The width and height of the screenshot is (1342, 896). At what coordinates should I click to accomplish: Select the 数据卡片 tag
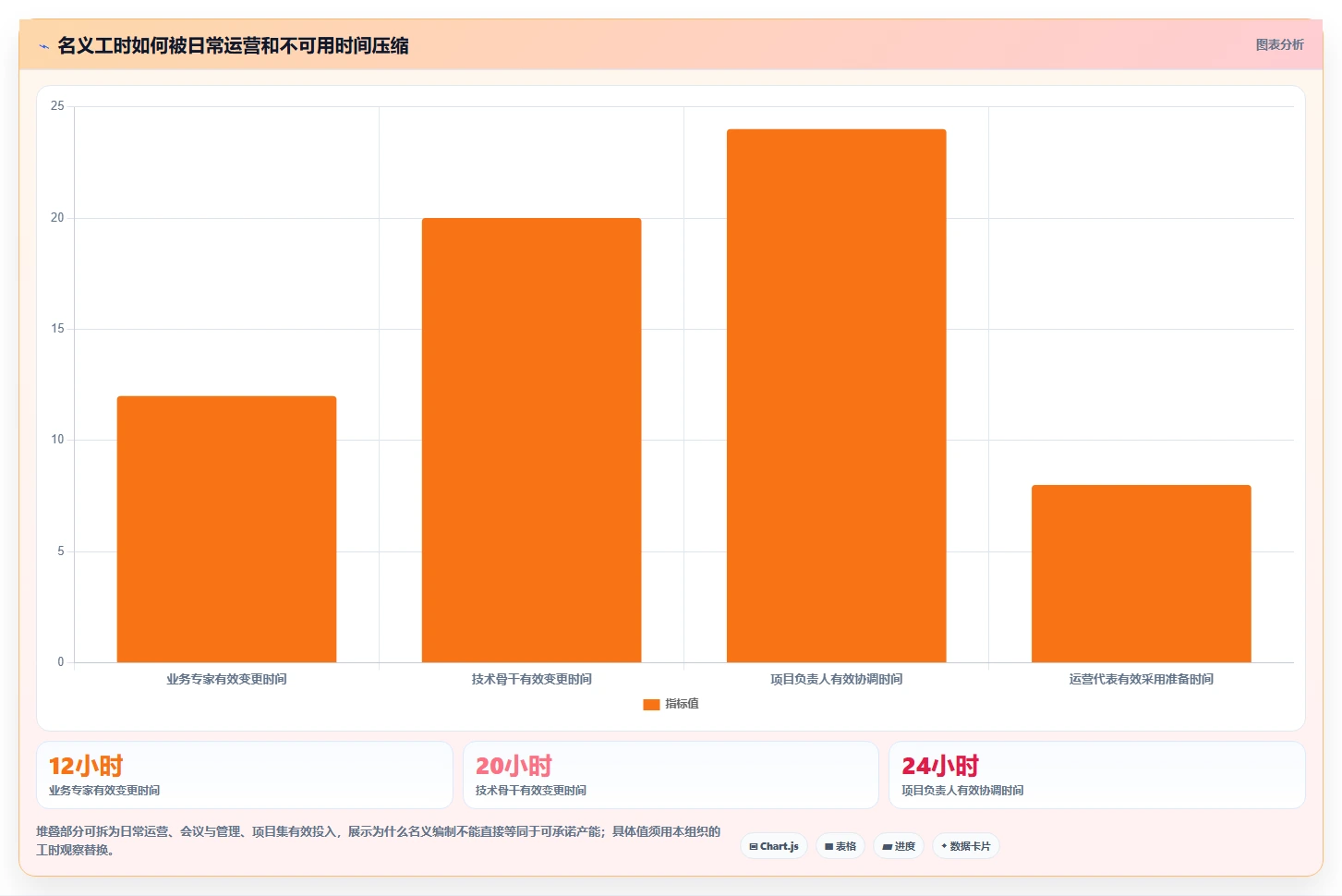(x=966, y=846)
